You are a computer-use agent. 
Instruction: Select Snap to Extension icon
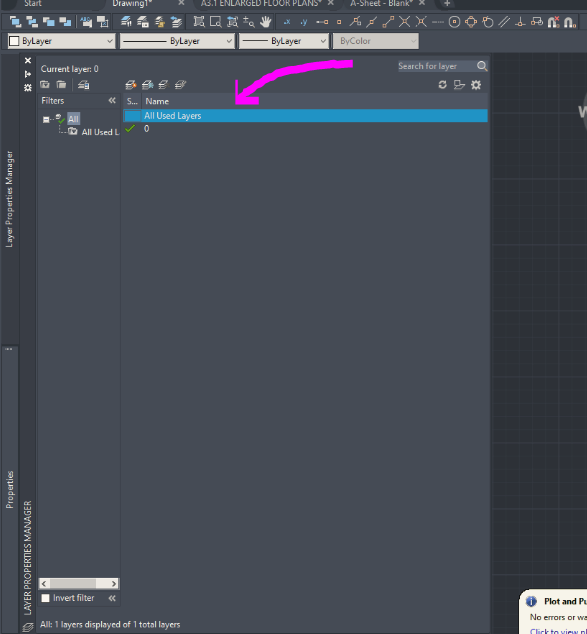437,22
